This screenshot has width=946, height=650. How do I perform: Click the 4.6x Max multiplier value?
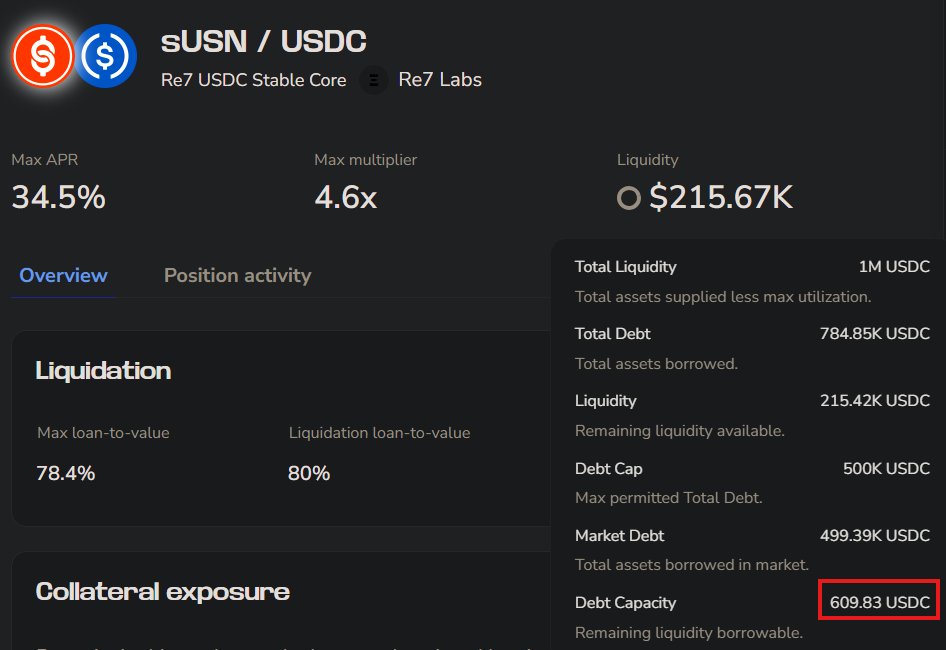[346, 197]
